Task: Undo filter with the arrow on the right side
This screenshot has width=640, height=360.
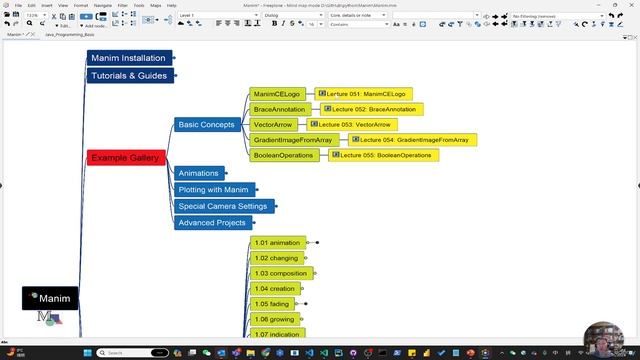Action: (x=611, y=16)
